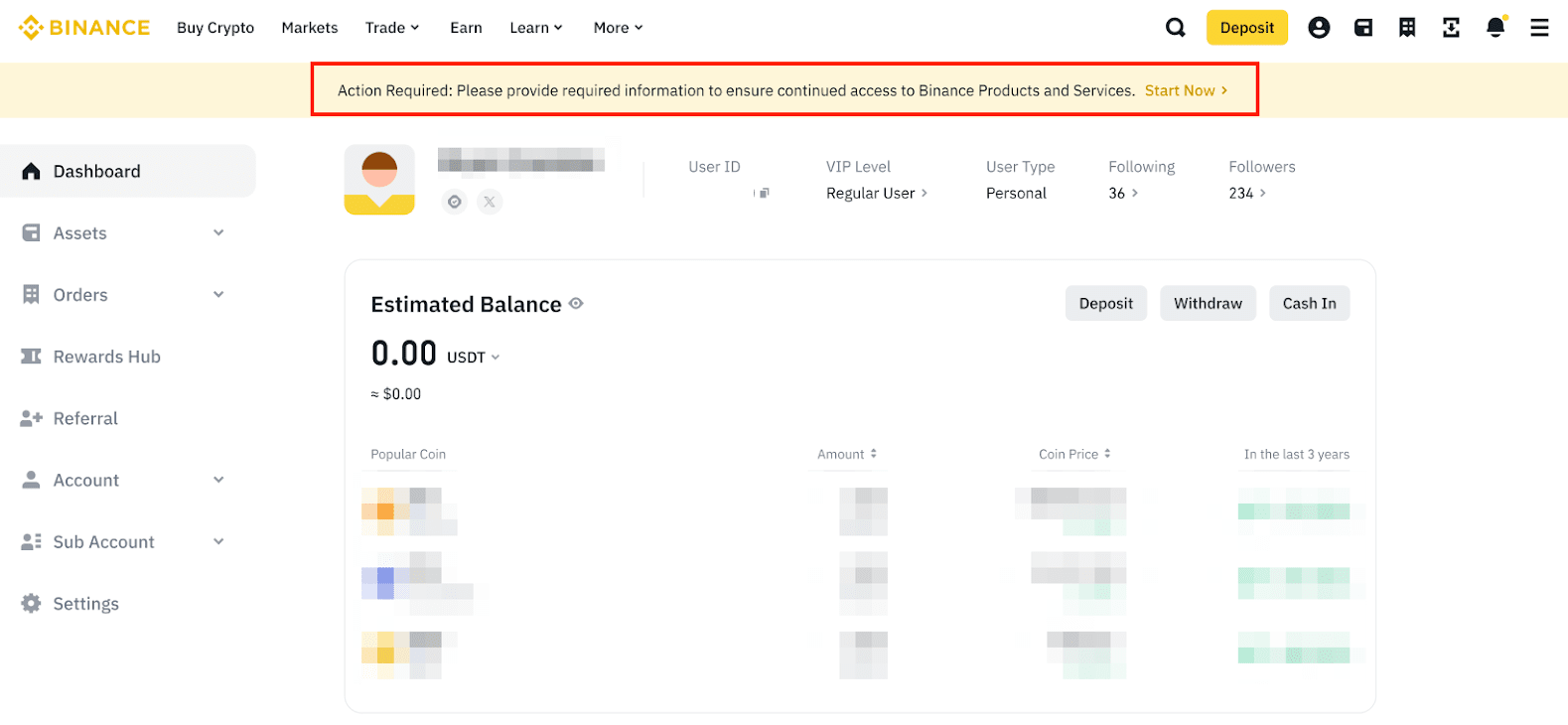Viewport: 1568px width, 725px height.
Task: Expand the Sub Account sidebar chevron
Action: click(218, 541)
